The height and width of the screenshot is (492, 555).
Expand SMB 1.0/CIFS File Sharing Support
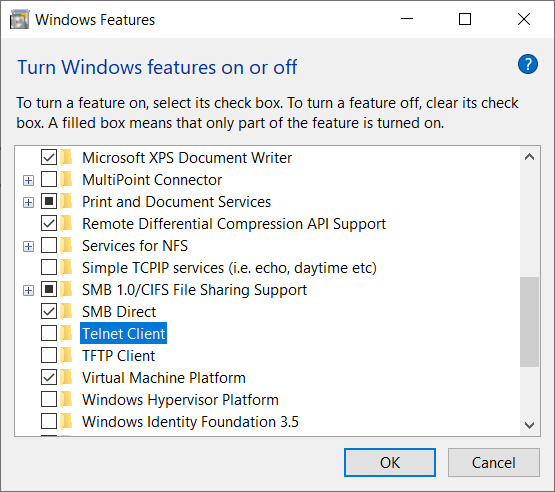click(x=28, y=291)
